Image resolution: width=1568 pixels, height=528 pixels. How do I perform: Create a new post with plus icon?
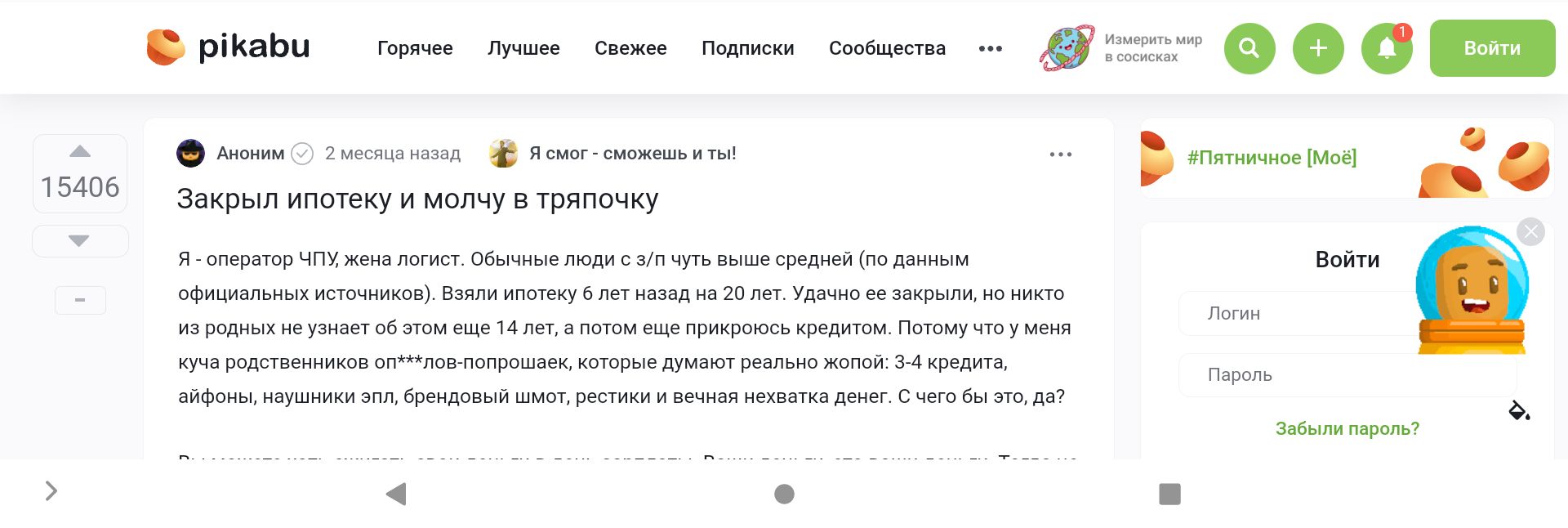coord(1318,48)
